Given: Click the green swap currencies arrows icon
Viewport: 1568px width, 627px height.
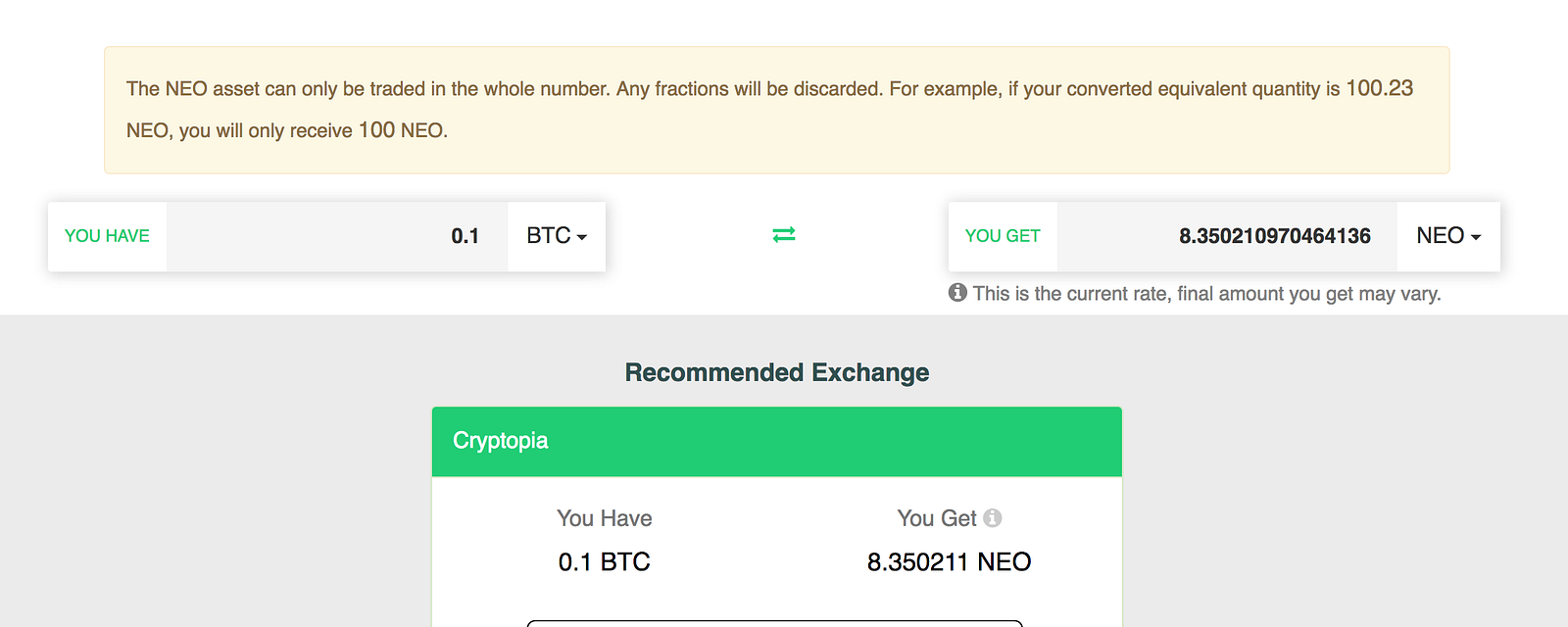Looking at the screenshot, I should [x=784, y=235].
